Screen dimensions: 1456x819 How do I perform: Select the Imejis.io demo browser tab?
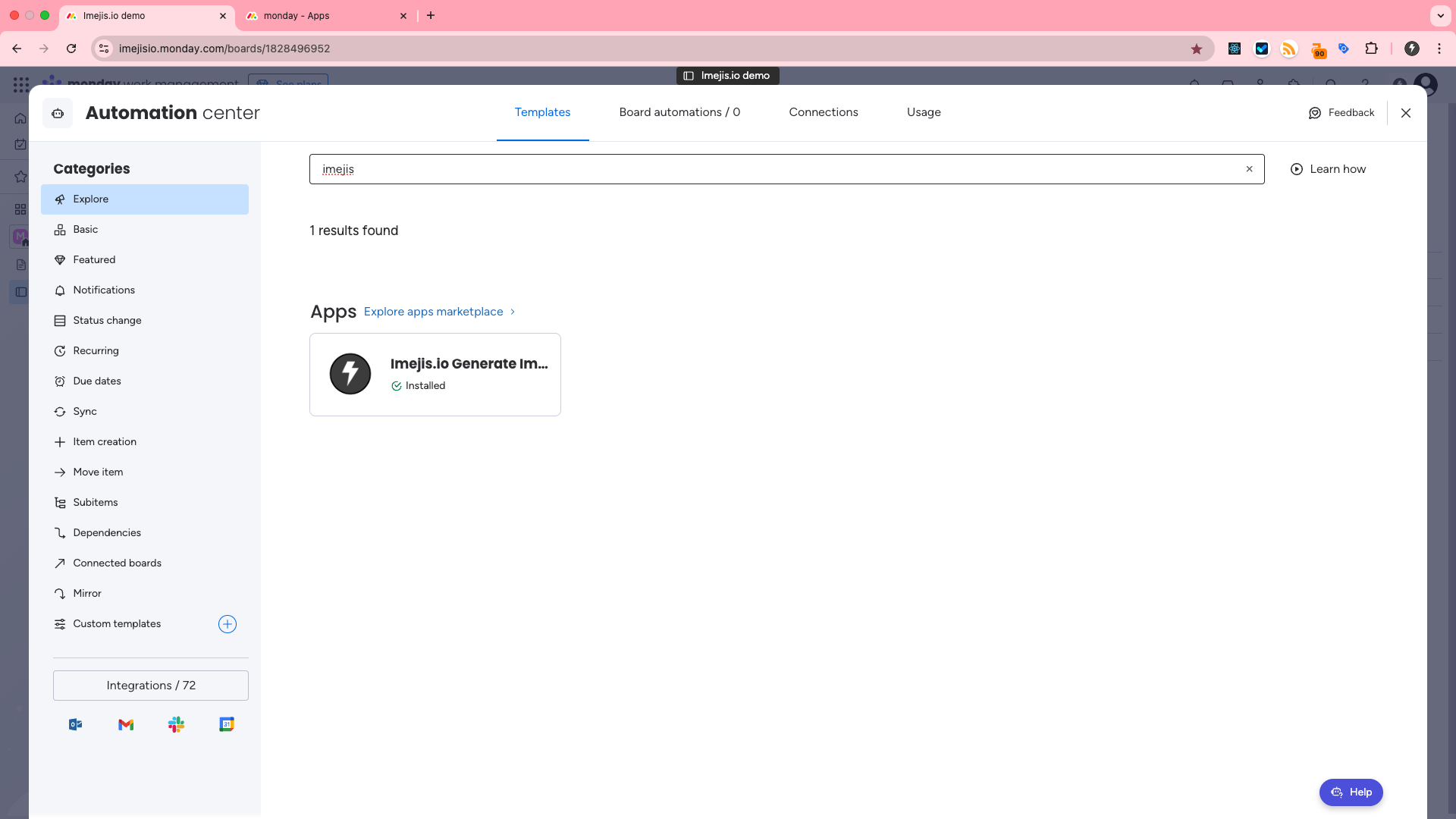coord(146,16)
